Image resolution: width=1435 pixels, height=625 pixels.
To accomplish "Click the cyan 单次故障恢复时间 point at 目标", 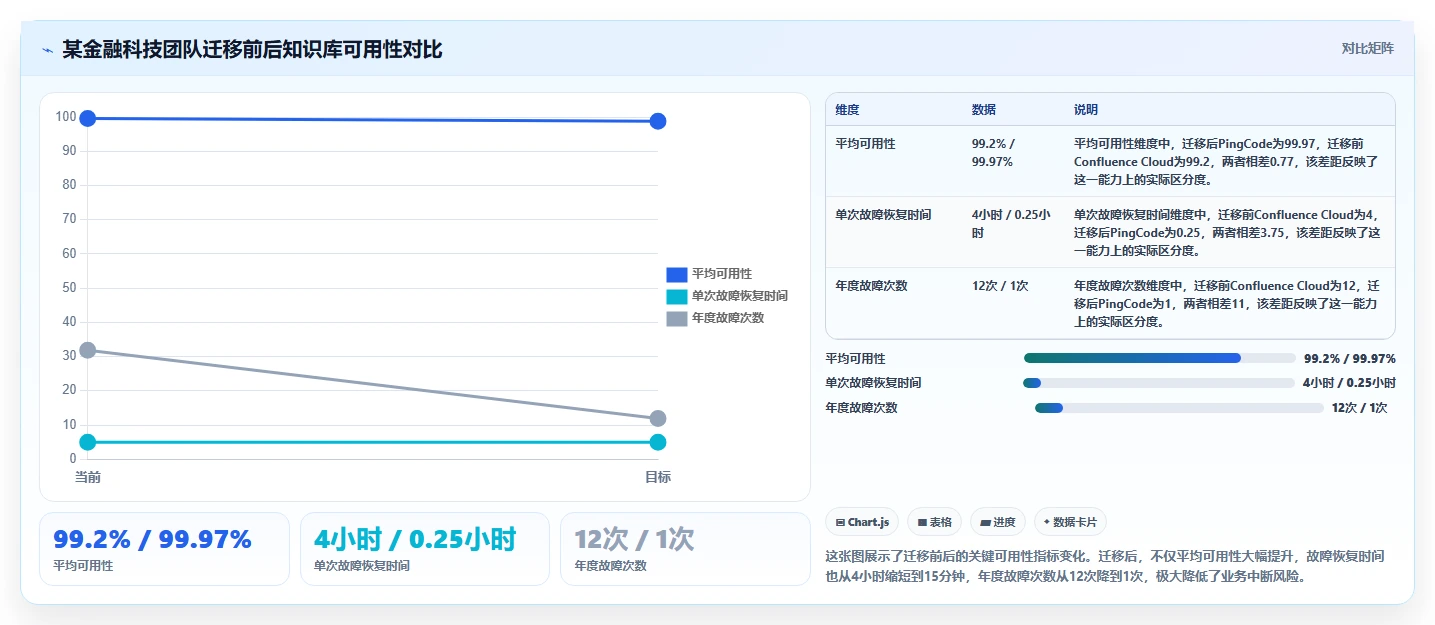I will (658, 442).
